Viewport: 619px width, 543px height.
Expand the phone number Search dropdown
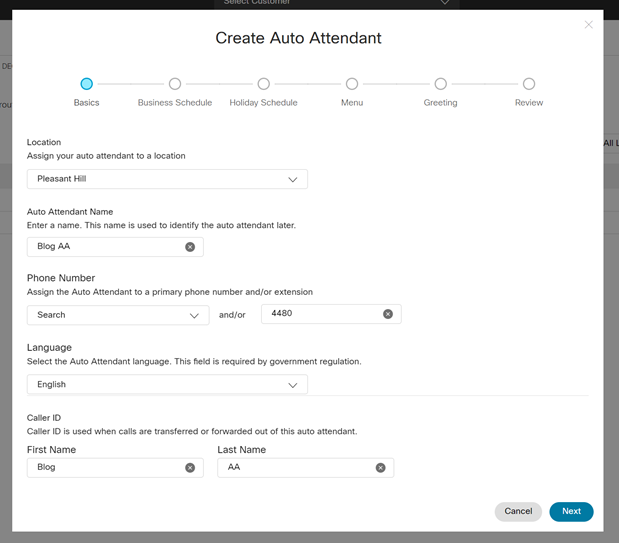pyautogui.click(x=118, y=315)
